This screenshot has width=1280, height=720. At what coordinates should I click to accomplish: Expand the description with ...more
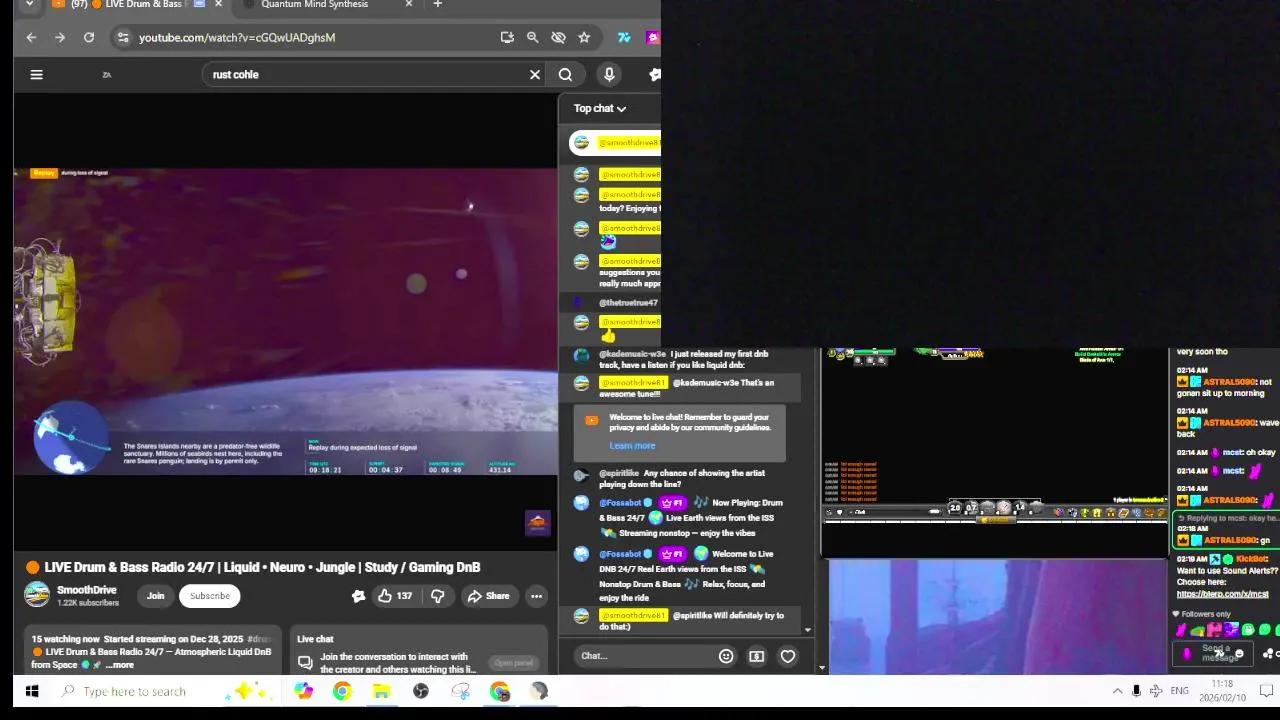pyautogui.click(x=120, y=665)
